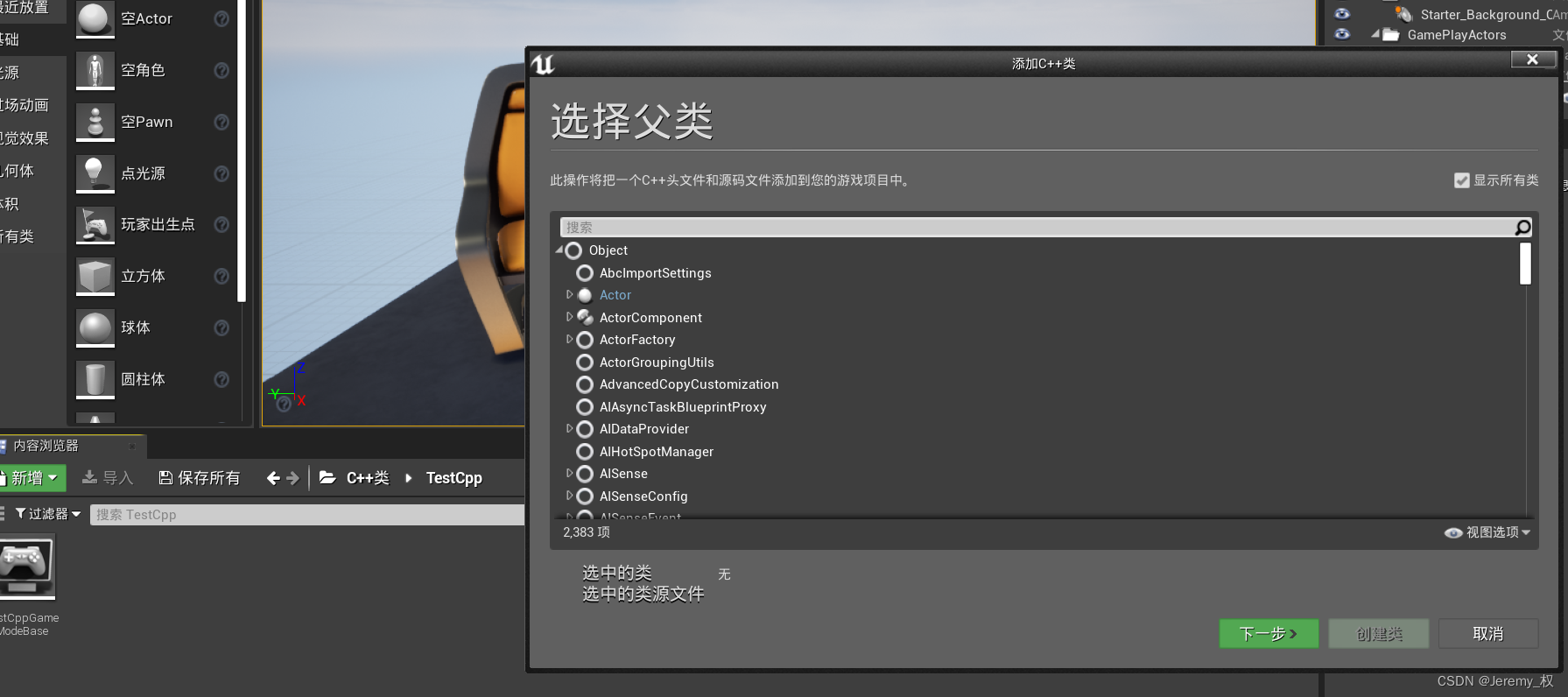1568x697 pixels.
Task: Click the folder icon before C++类
Action: click(327, 478)
